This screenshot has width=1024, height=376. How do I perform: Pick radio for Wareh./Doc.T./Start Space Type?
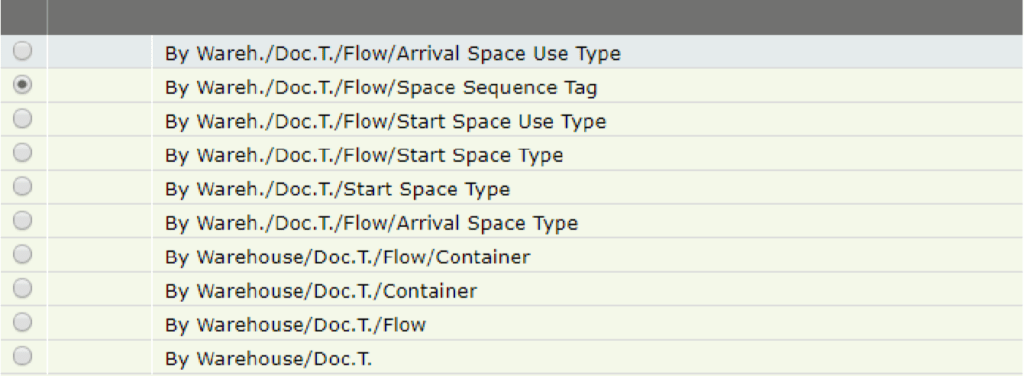pos(22,187)
